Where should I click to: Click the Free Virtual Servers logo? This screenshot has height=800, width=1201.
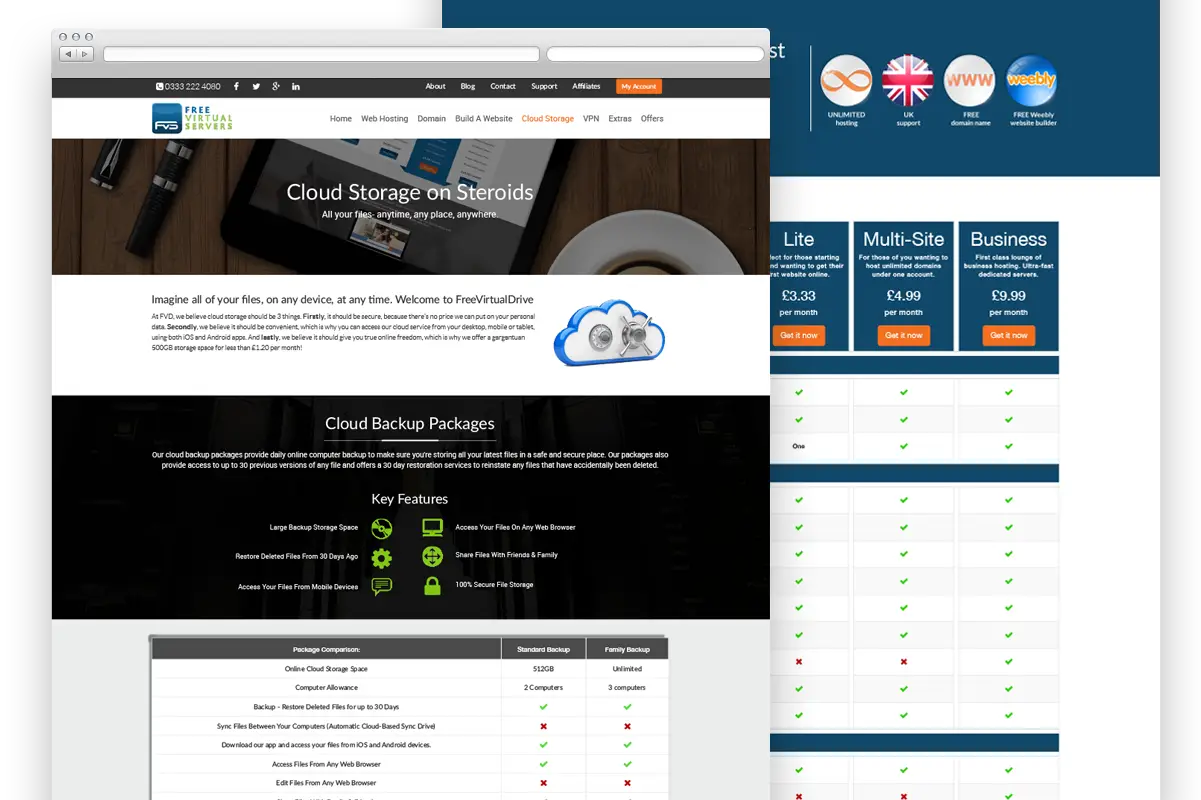point(192,118)
